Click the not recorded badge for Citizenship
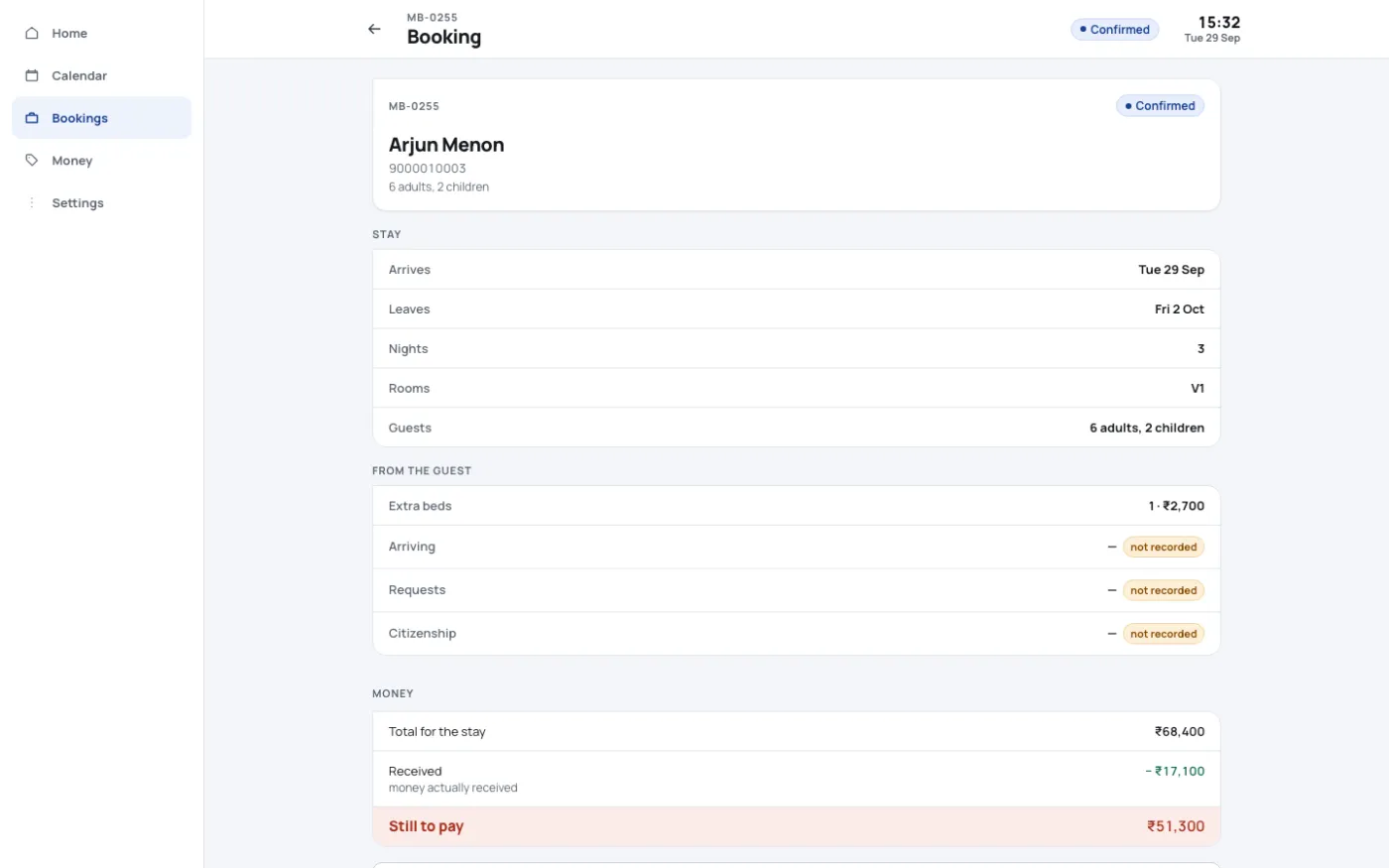1389x868 pixels. (1164, 634)
